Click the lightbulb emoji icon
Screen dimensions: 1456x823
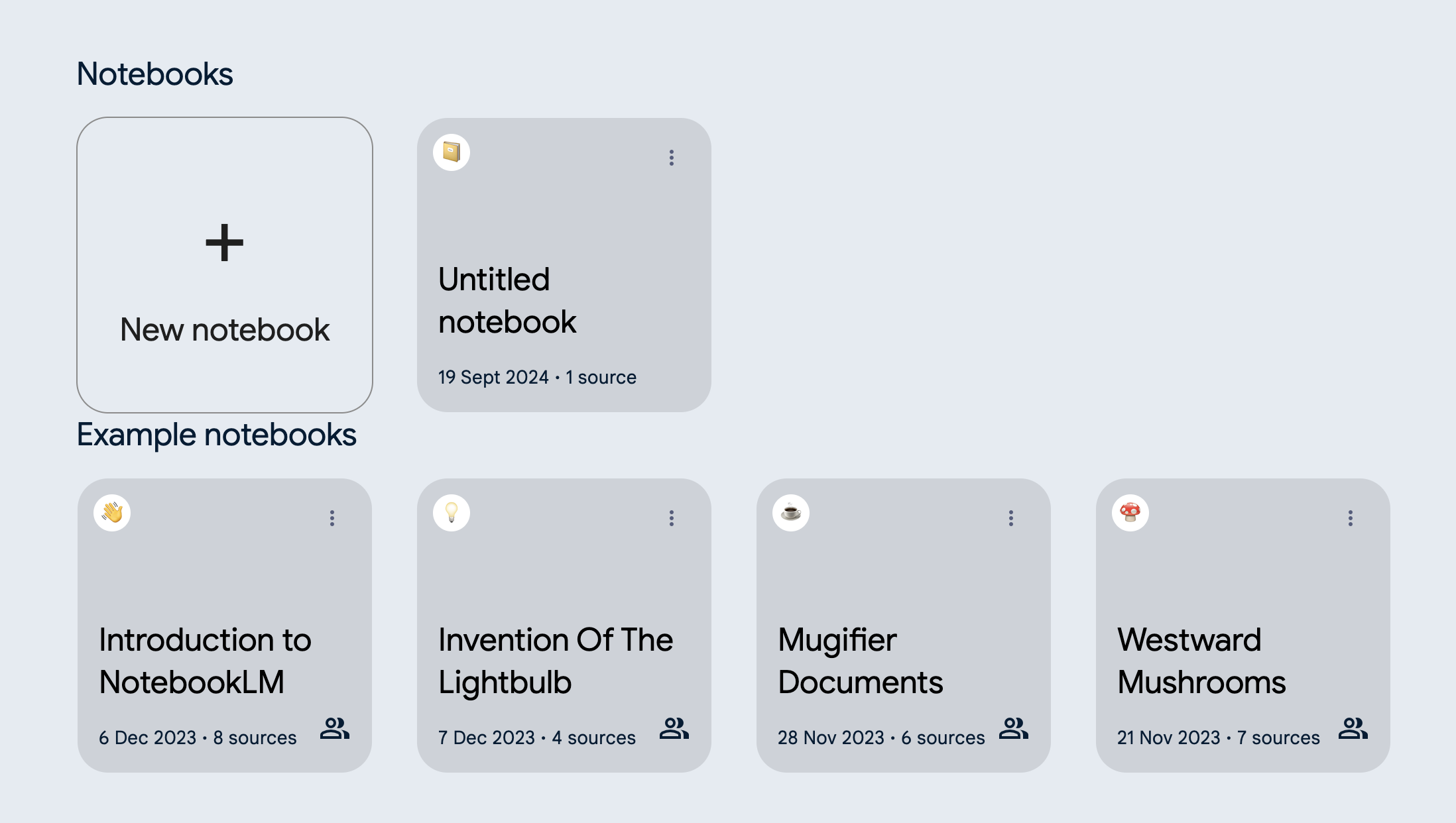click(x=452, y=513)
